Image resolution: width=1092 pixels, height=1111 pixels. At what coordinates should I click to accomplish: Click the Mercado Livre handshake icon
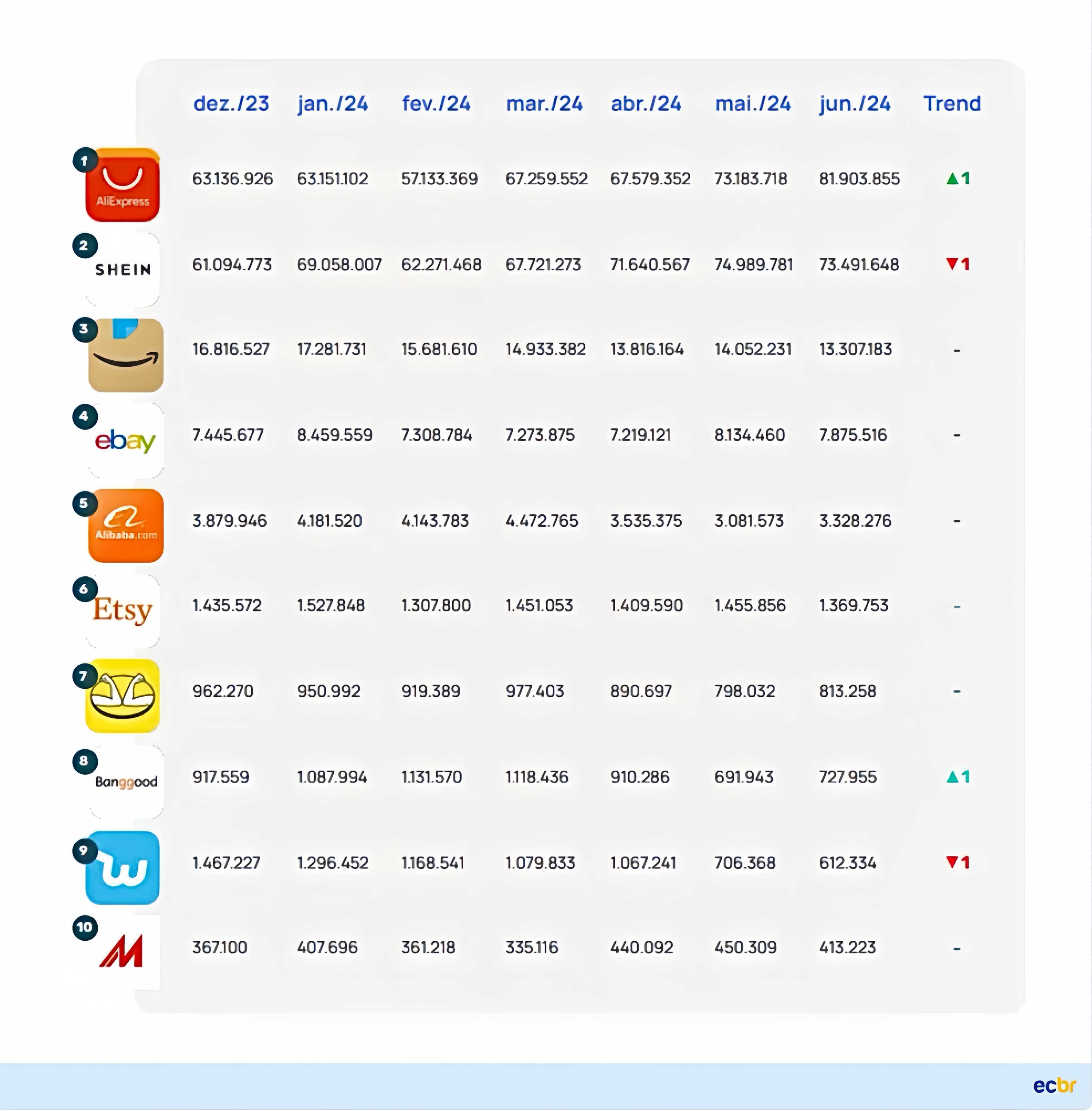(x=122, y=696)
